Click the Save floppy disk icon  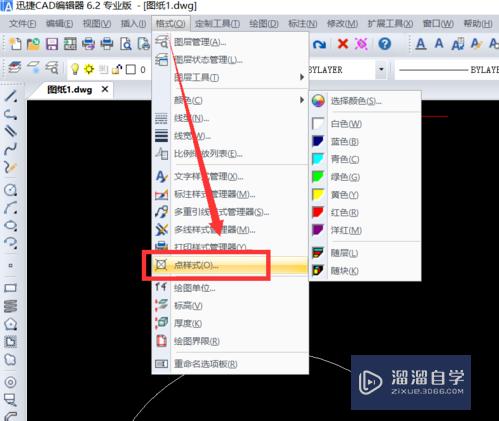[x=52, y=44]
